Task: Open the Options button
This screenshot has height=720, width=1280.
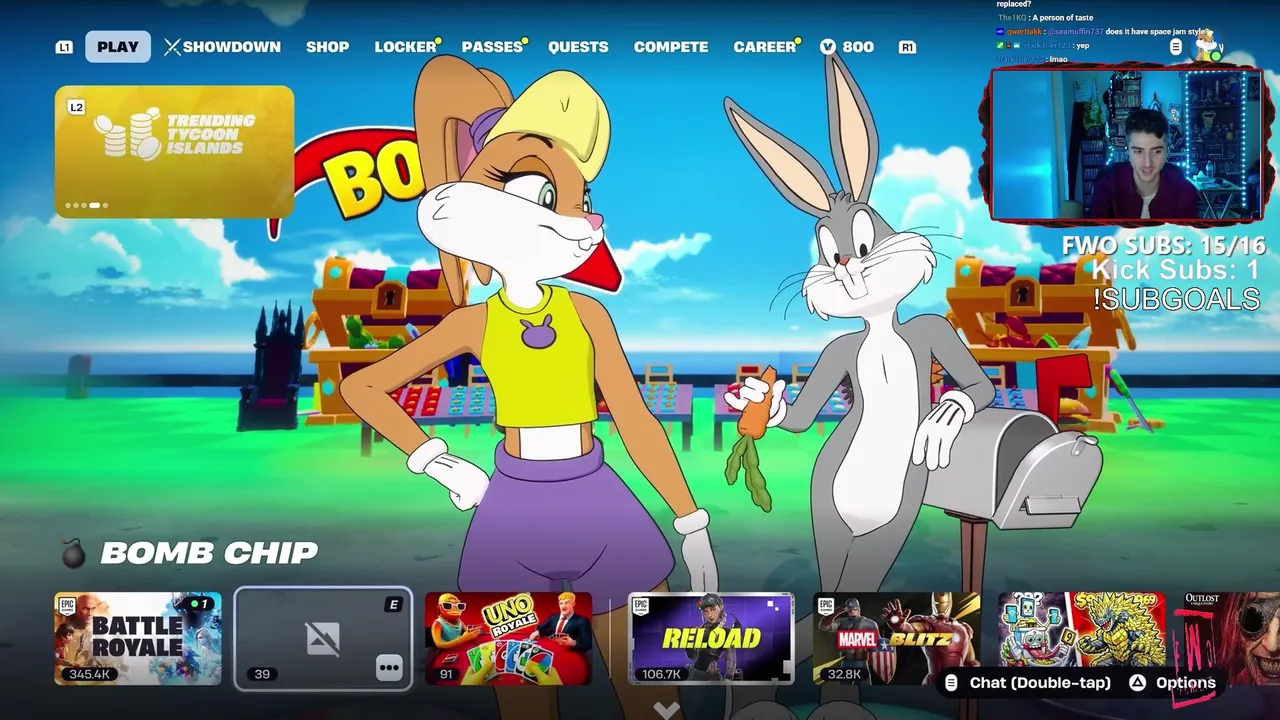Action: point(1174,683)
